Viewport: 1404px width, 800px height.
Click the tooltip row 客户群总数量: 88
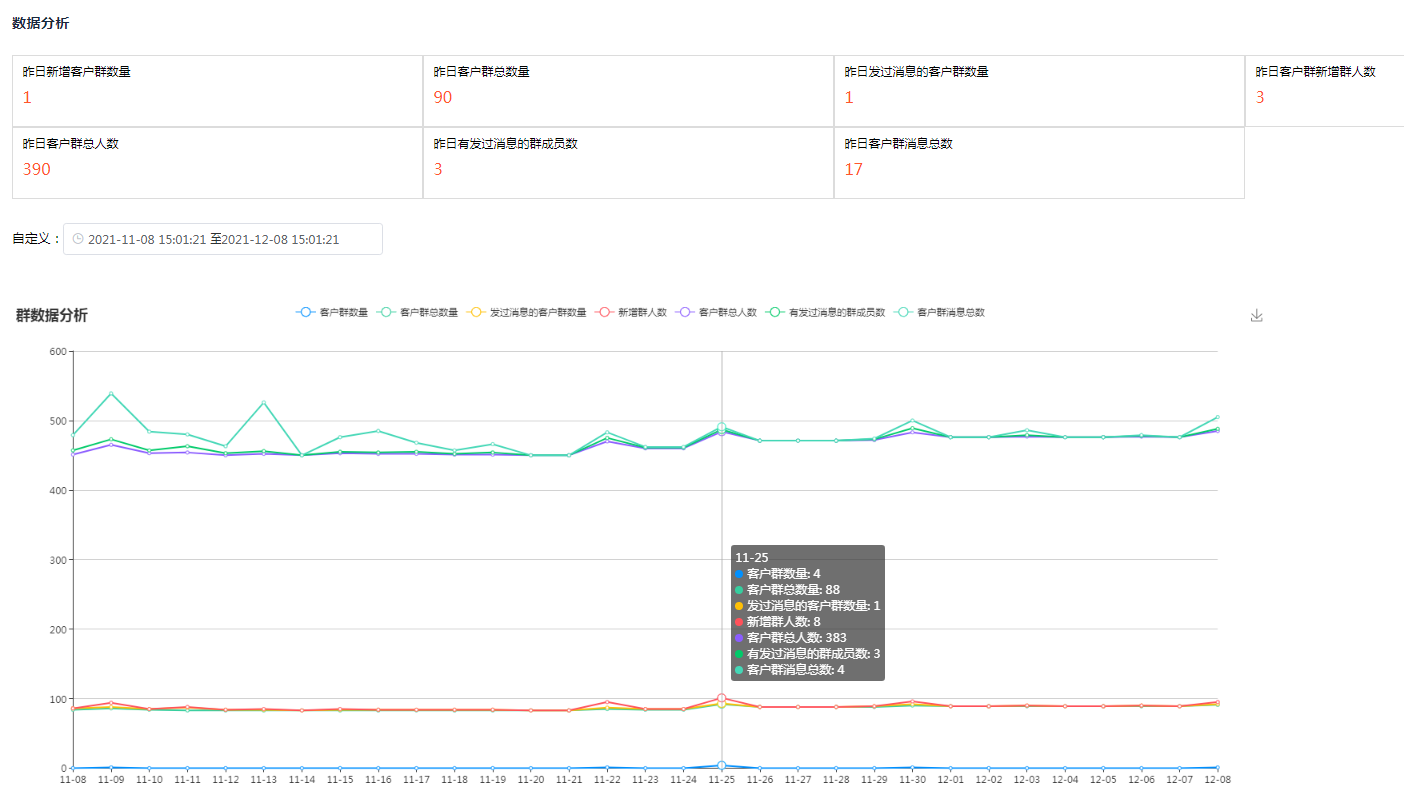pyautogui.click(x=787, y=589)
